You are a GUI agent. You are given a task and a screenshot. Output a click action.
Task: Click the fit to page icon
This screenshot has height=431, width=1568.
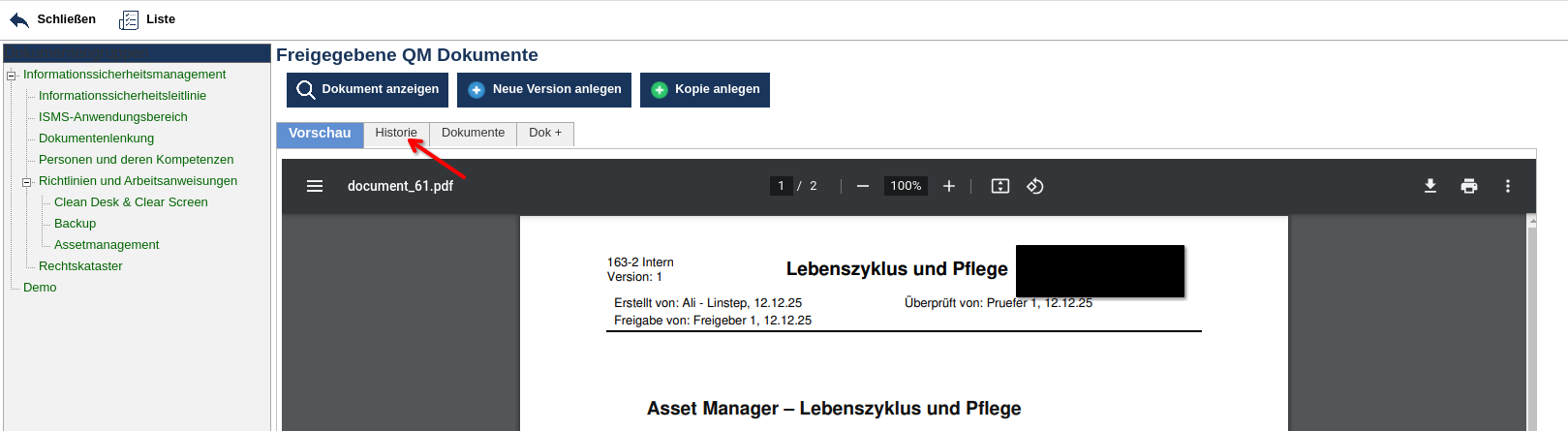(x=1000, y=186)
